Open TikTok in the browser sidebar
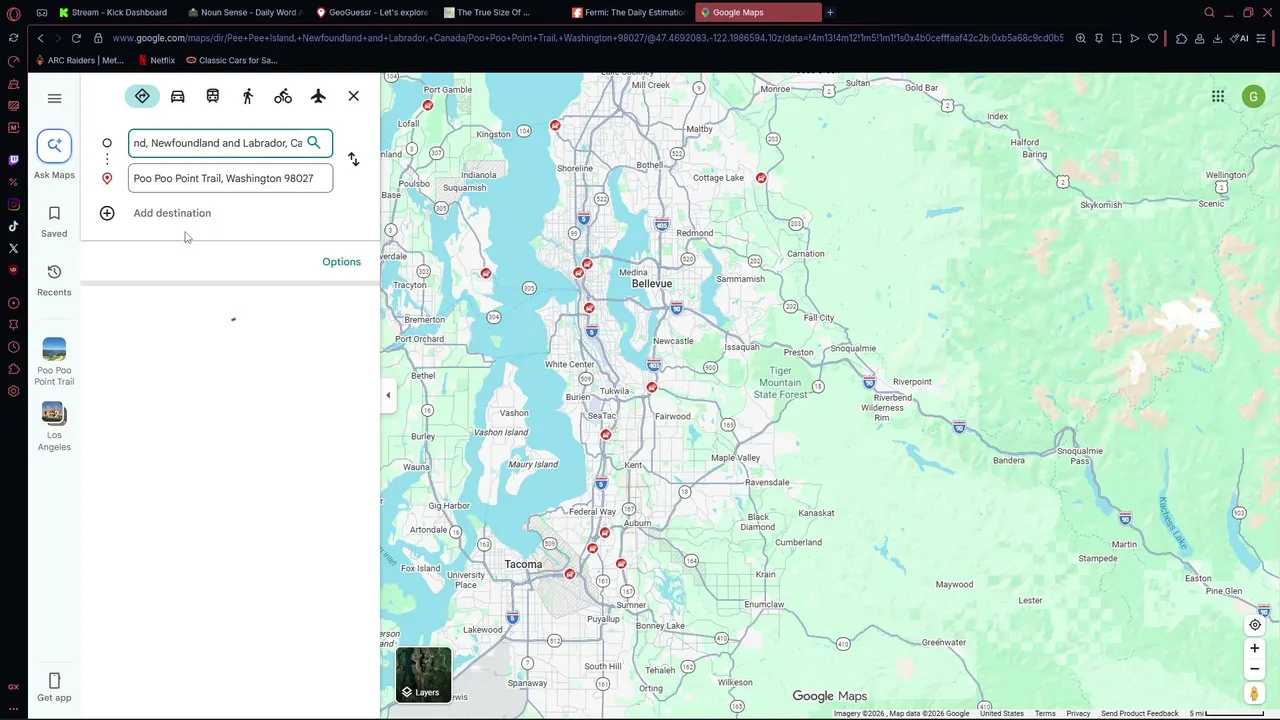The height and width of the screenshot is (720, 1280). coord(13,226)
